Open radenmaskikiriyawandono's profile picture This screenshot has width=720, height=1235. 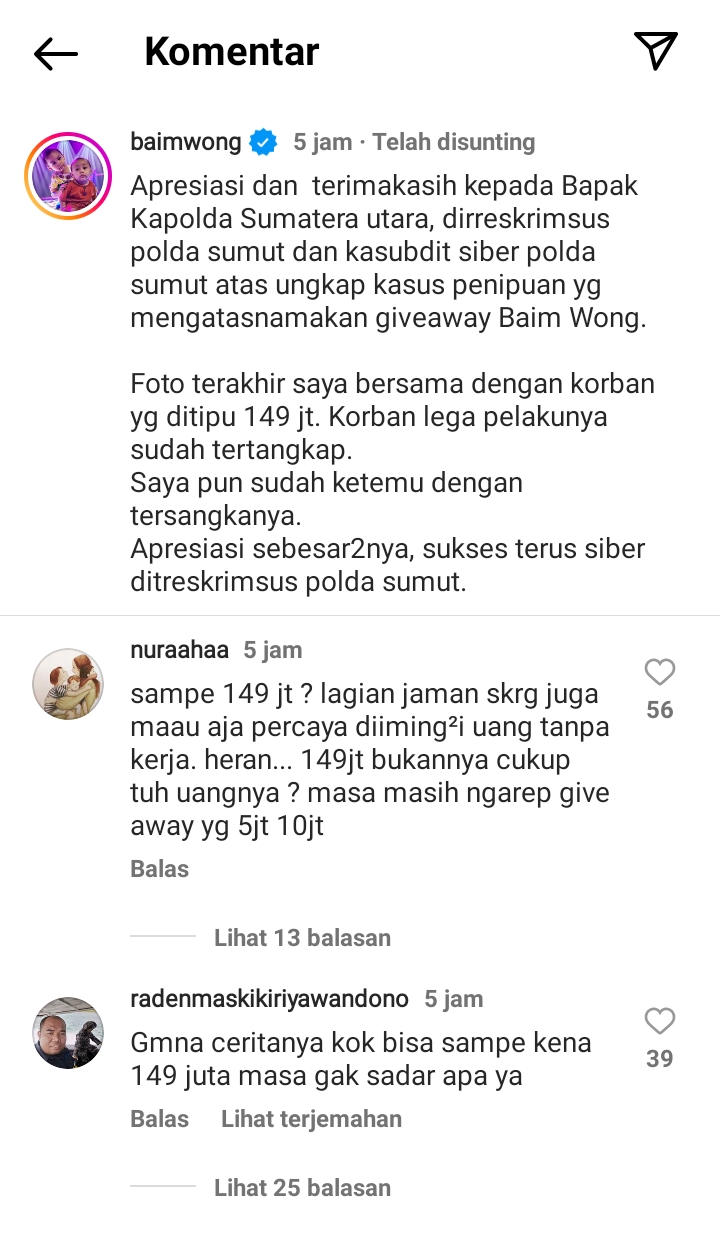click(68, 1033)
